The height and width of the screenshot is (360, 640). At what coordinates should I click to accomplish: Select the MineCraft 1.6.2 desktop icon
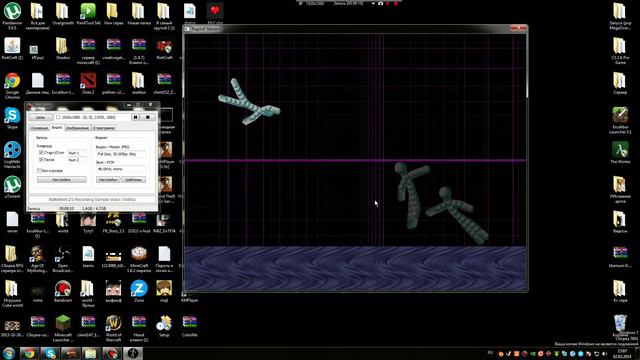pyautogui.click(x=139, y=254)
